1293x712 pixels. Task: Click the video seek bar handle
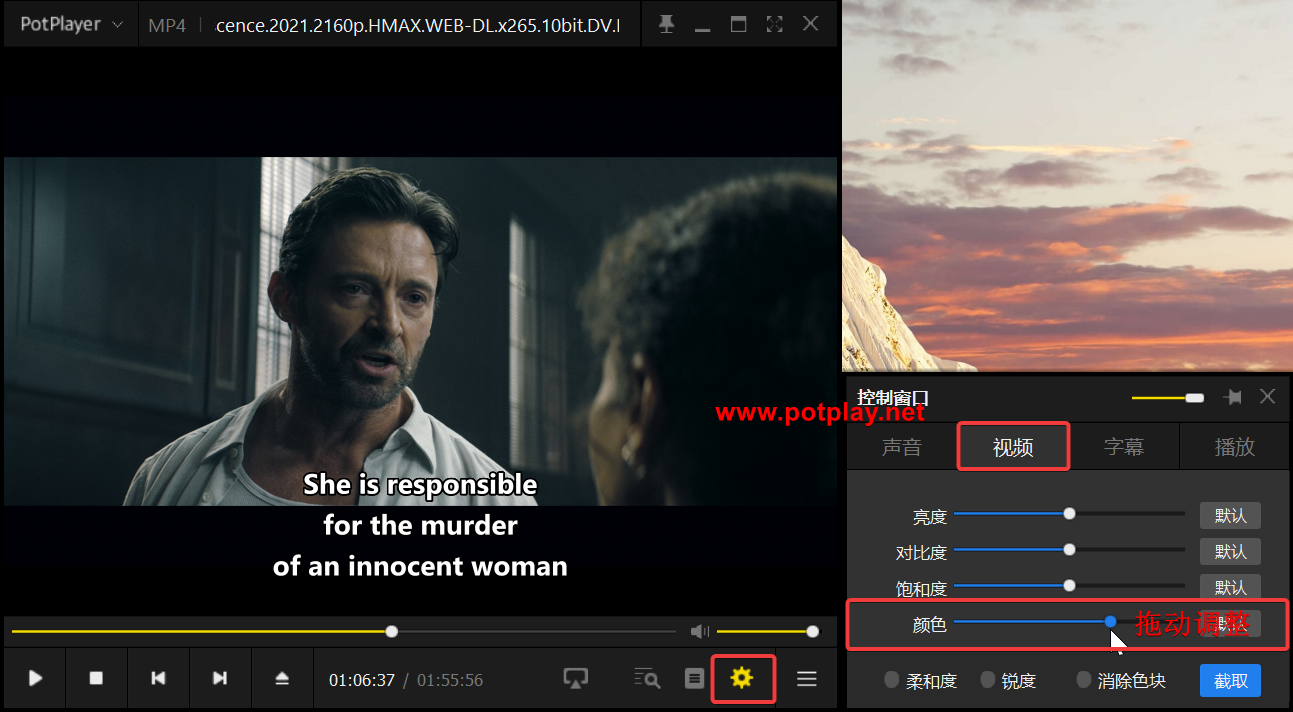tap(392, 631)
